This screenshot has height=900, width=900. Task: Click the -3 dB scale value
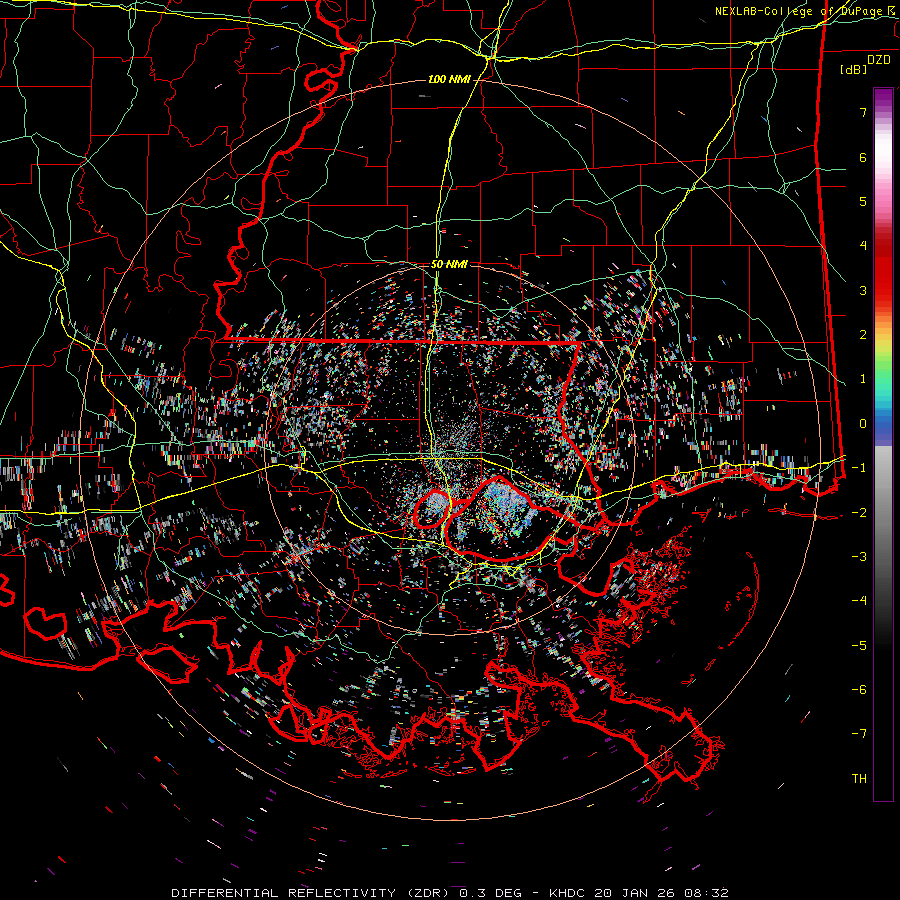[859, 557]
